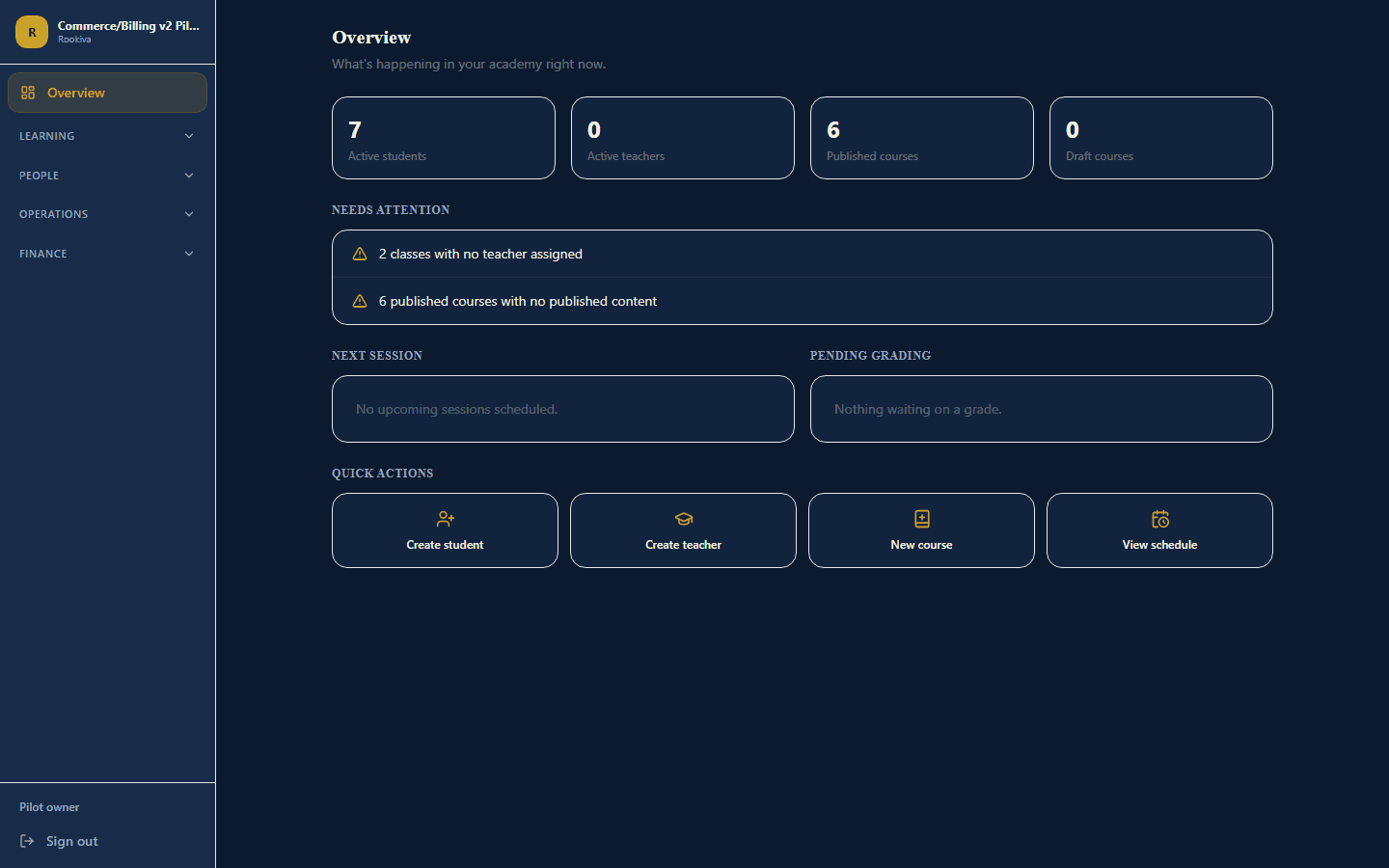
Task: Click the graduation cap icon for Create teacher
Action: tap(684, 519)
